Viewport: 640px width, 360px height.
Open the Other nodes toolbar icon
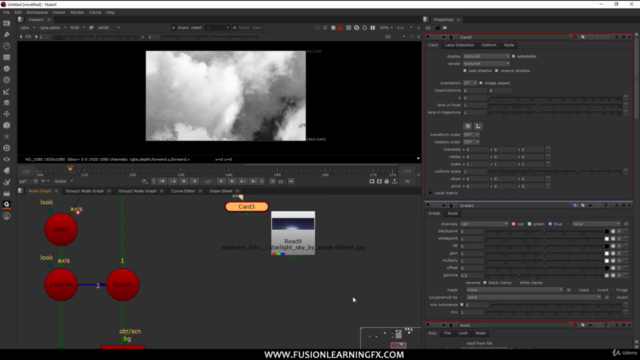tap(7, 193)
